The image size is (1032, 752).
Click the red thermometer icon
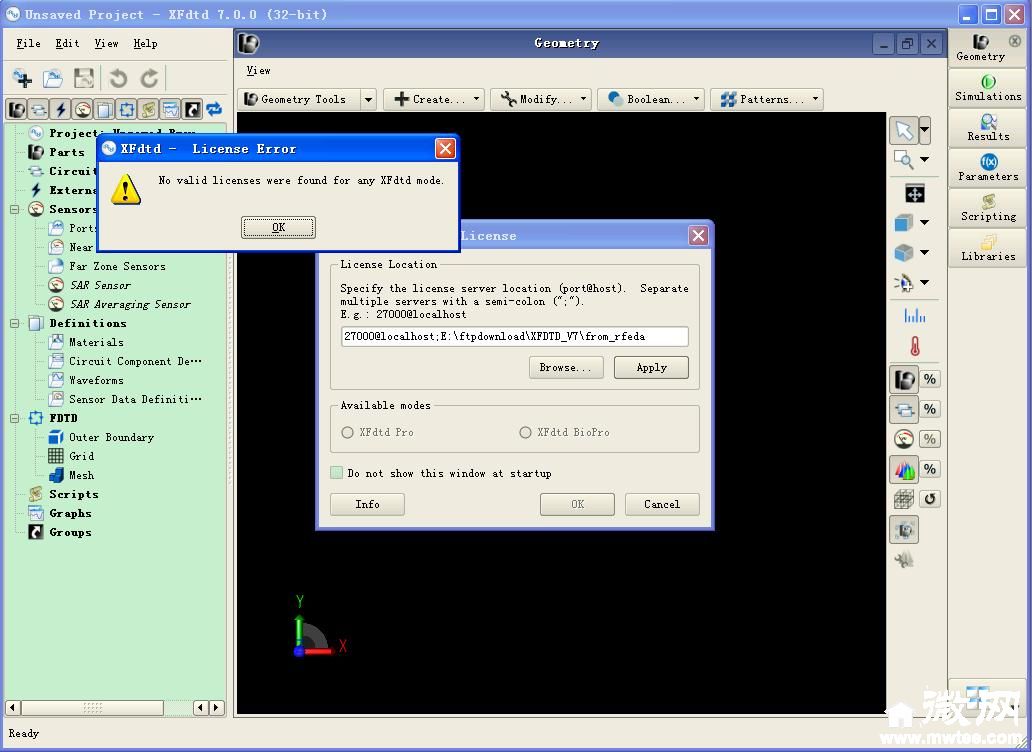915,345
